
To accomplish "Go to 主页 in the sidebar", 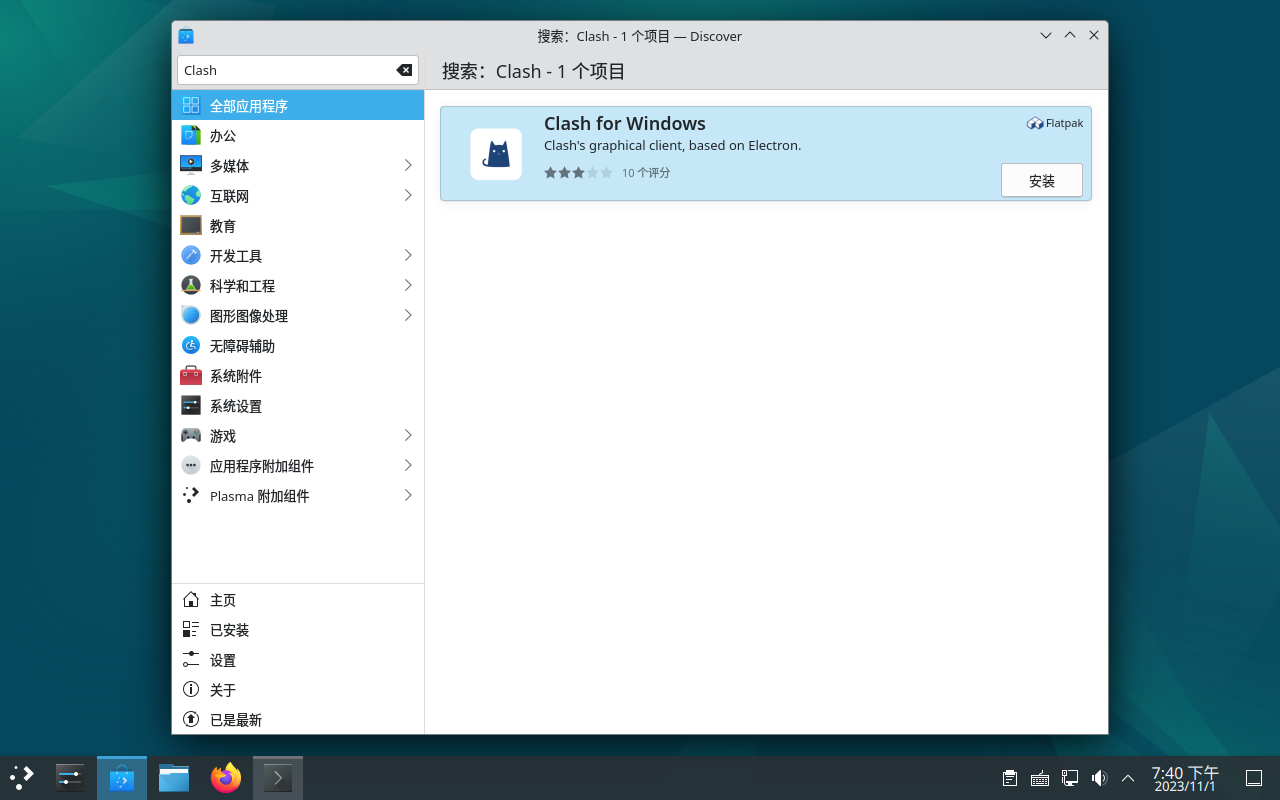I will tap(223, 600).
